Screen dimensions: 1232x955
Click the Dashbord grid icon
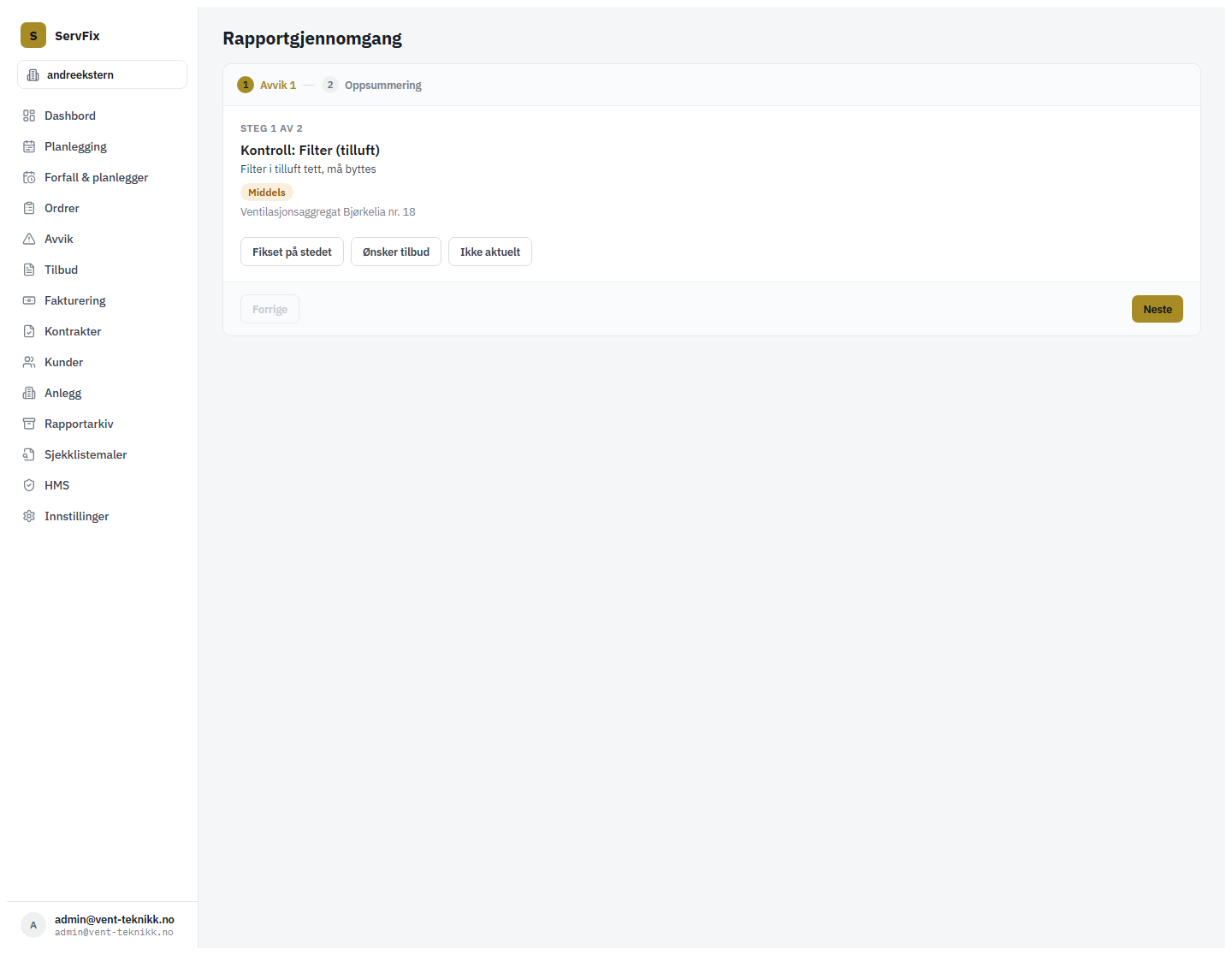[x=29, y=116]
